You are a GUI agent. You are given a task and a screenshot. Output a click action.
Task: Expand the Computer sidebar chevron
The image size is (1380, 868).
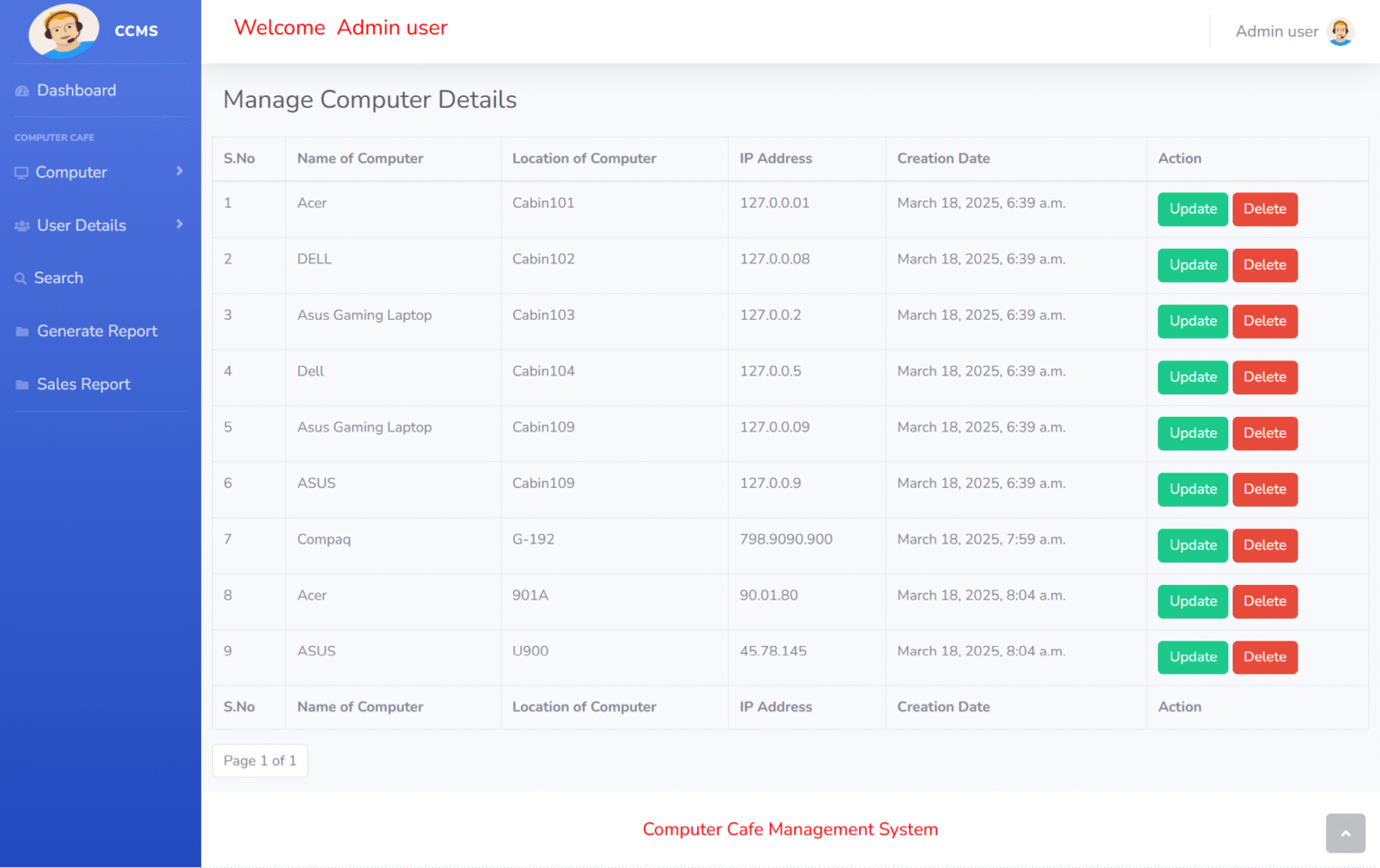[180, 172]
